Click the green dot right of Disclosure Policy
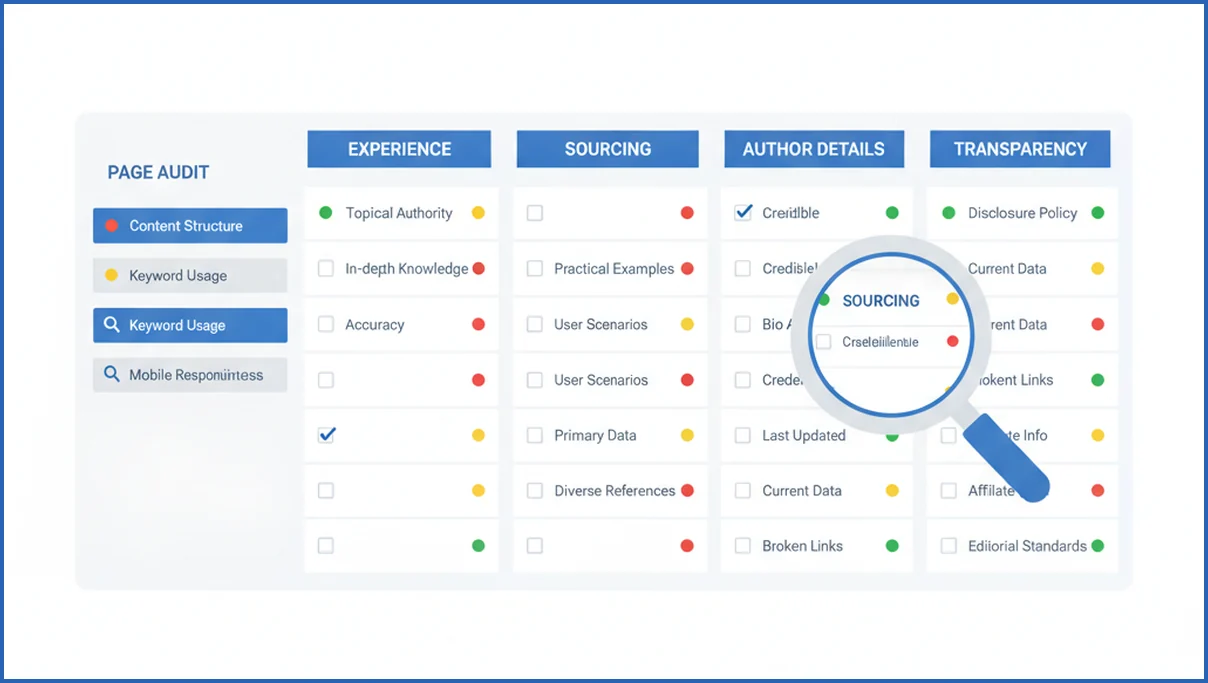 [1098, 213]
